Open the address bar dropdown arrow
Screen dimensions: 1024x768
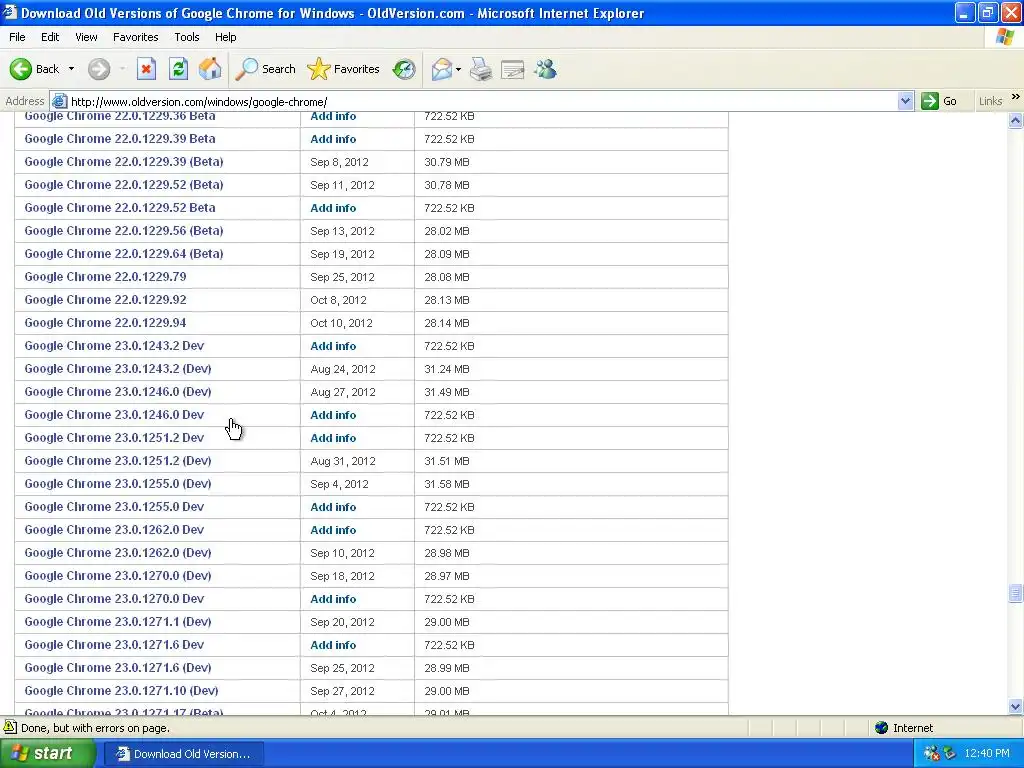click(905, 101)
